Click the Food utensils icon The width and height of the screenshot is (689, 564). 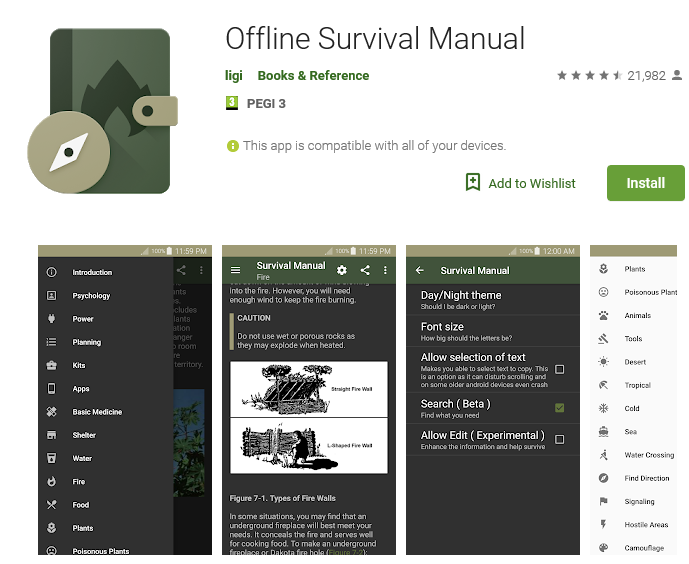(x=51, y=505)
